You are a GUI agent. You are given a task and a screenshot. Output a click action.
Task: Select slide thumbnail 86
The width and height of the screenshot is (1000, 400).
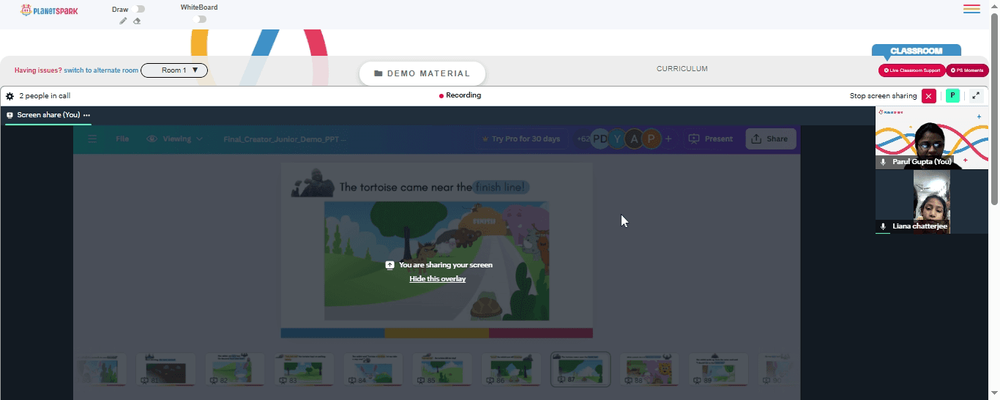511,369
